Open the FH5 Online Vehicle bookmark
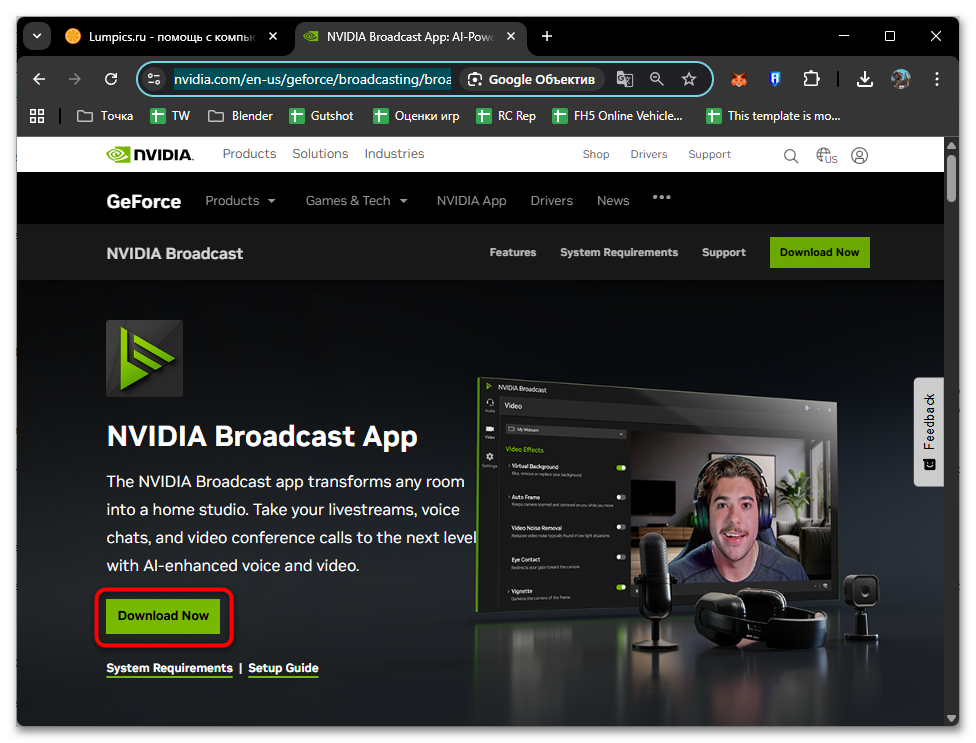 coord(617,116)
